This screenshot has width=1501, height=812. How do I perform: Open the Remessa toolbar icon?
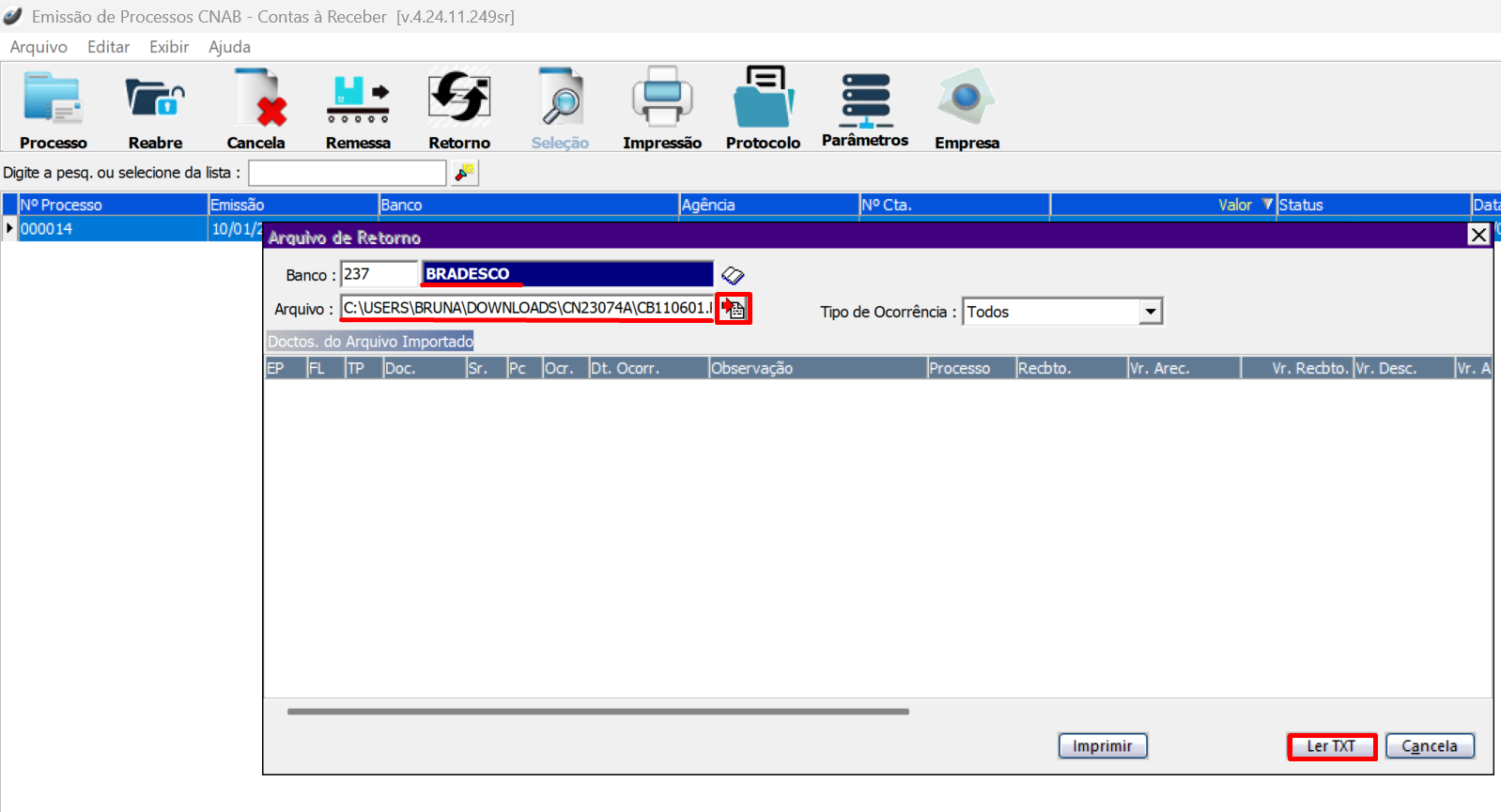coord(358,100)
